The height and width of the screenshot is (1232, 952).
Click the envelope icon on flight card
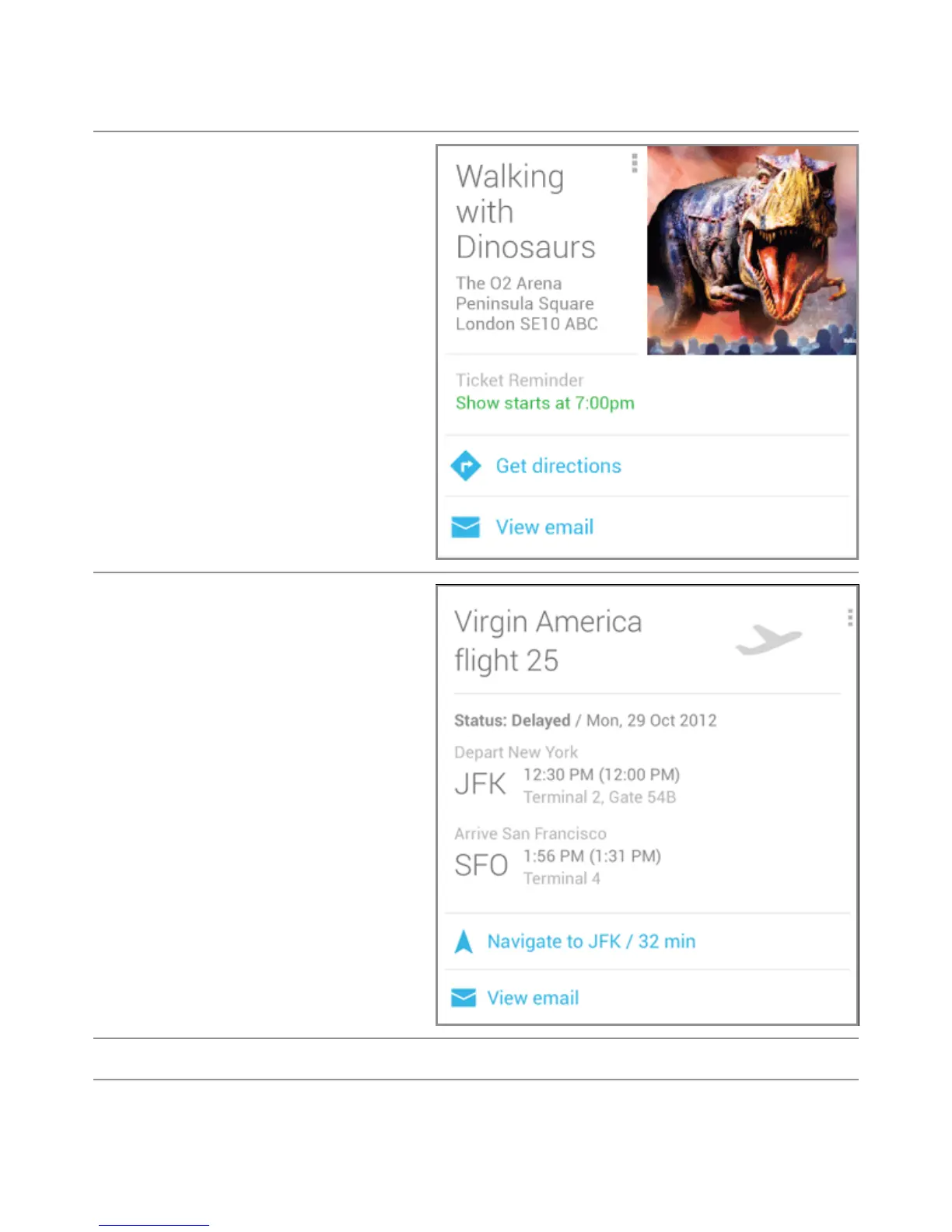pos(464,997)
